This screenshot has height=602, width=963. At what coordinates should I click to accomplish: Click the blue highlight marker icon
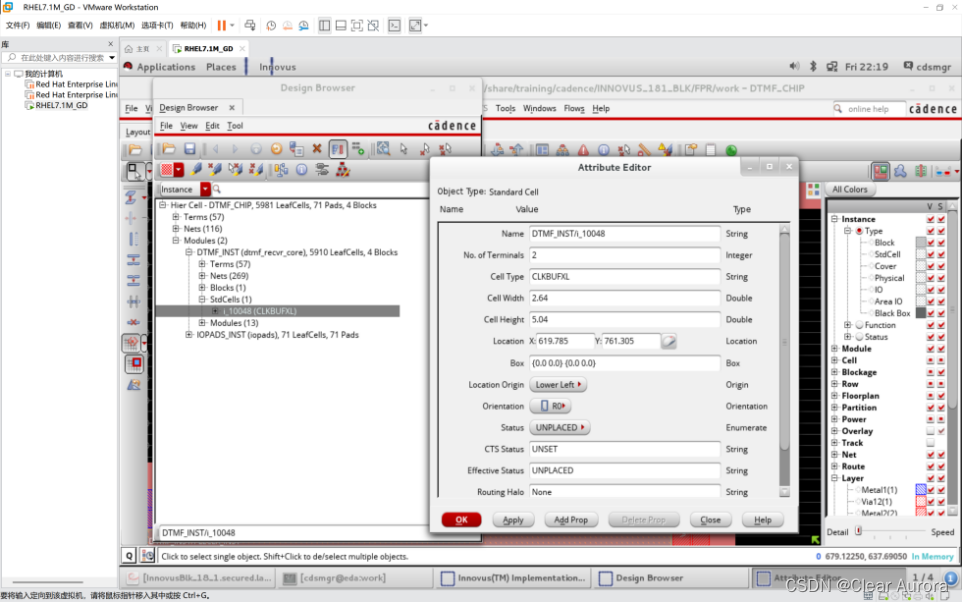click(196, 170)
